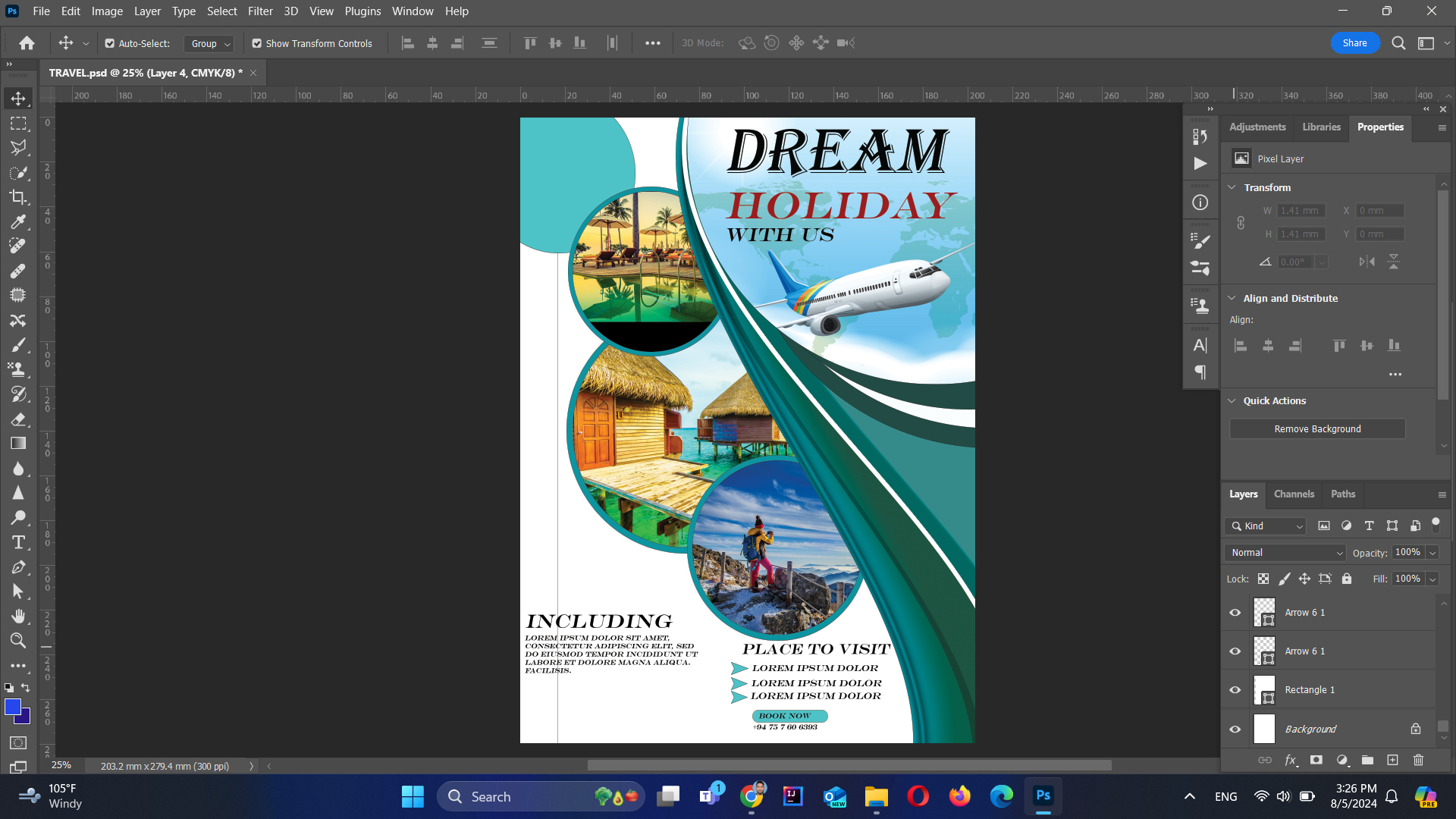Toggle lock position
Viewport: 1456px width, 819px height.
(1304, 579)
